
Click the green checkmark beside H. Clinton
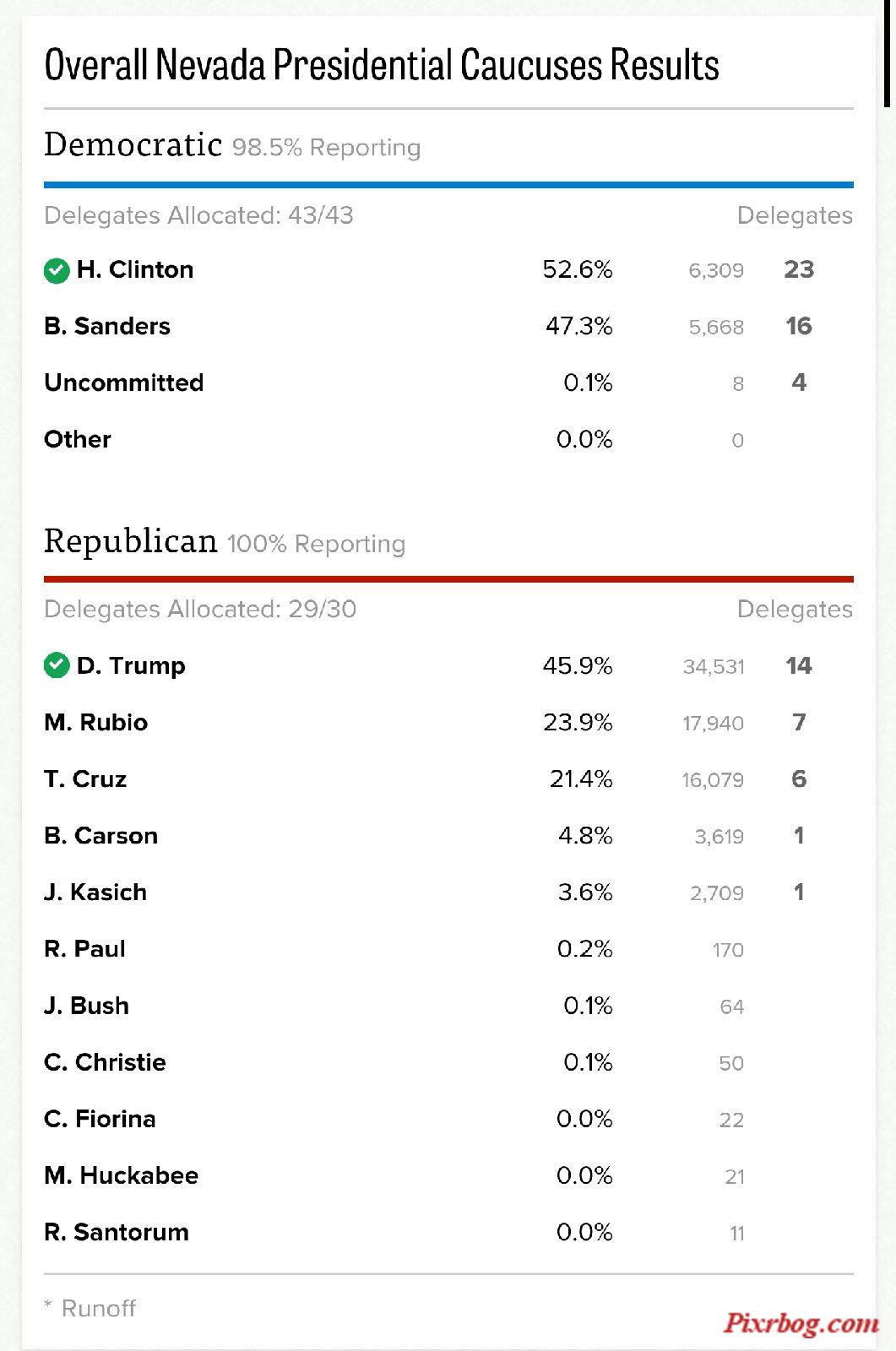(57, 271)
